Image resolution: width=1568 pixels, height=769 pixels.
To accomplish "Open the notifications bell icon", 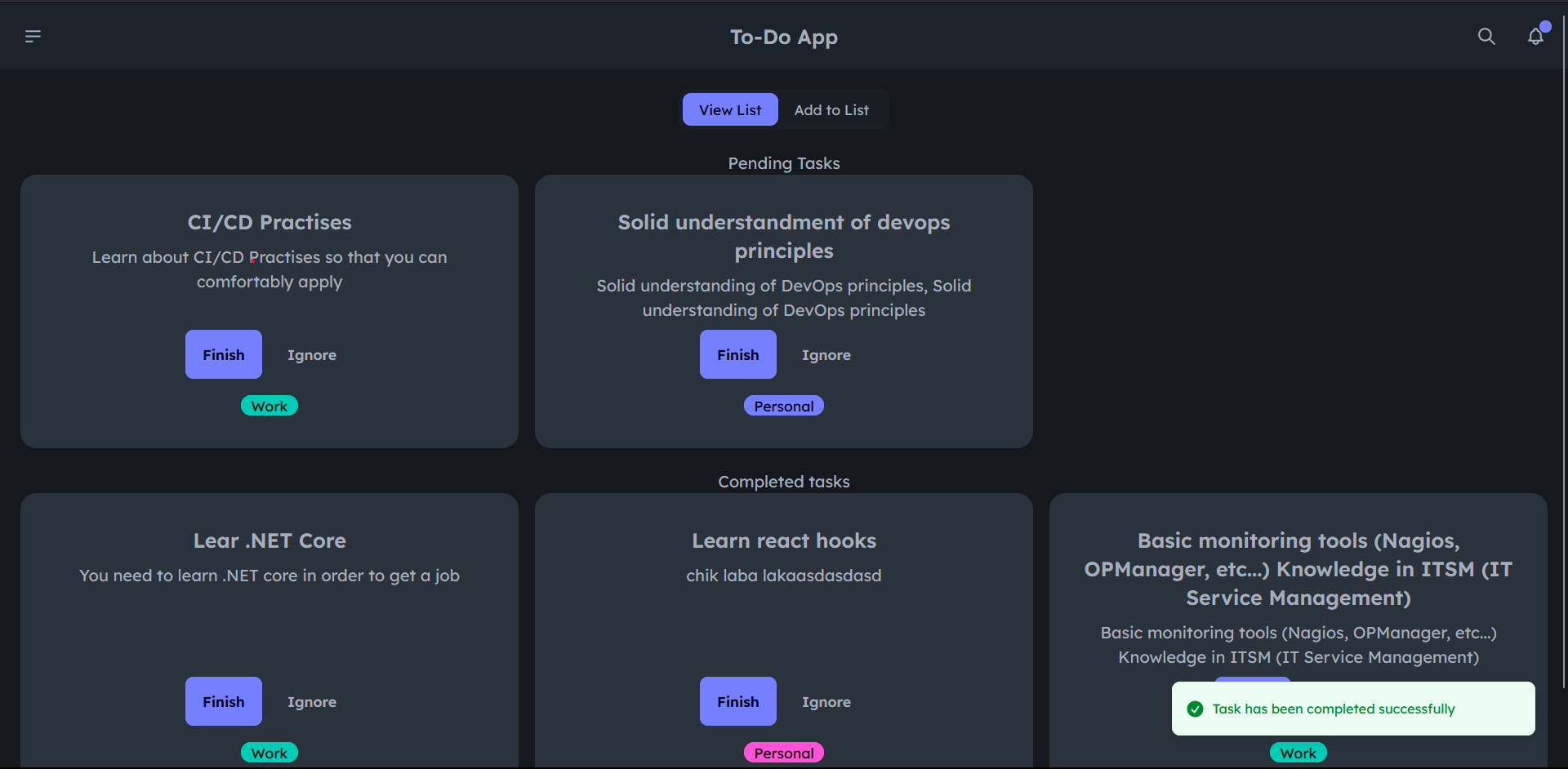I will (x=1535, y=37).
